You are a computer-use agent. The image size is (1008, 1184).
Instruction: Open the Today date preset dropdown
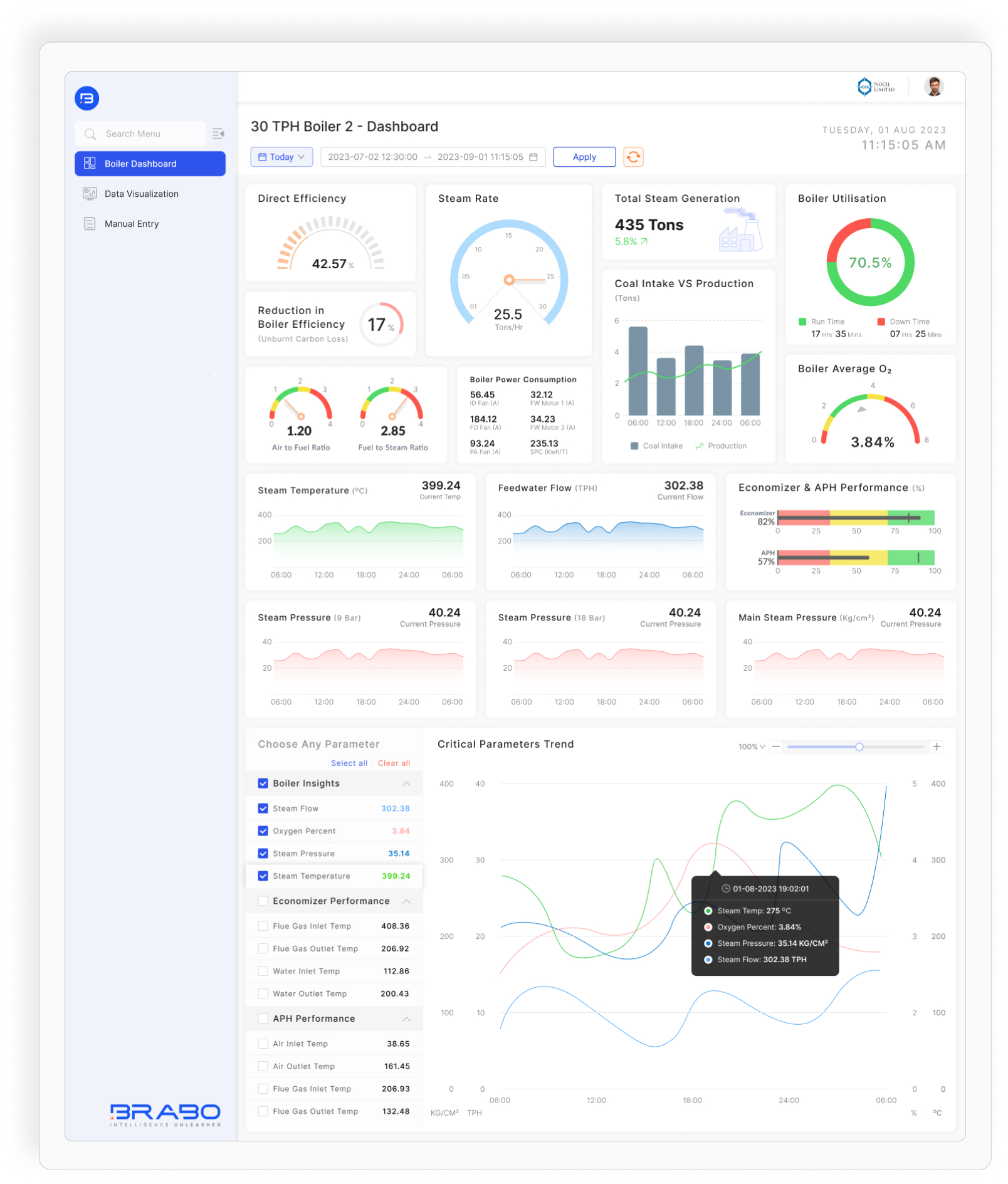tap(281, 157)
